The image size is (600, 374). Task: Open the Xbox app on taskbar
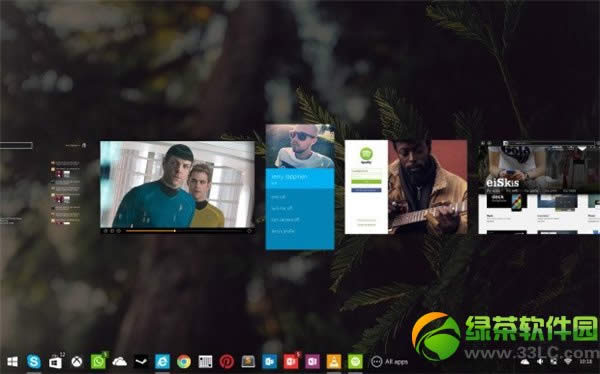tap(77, 362)
